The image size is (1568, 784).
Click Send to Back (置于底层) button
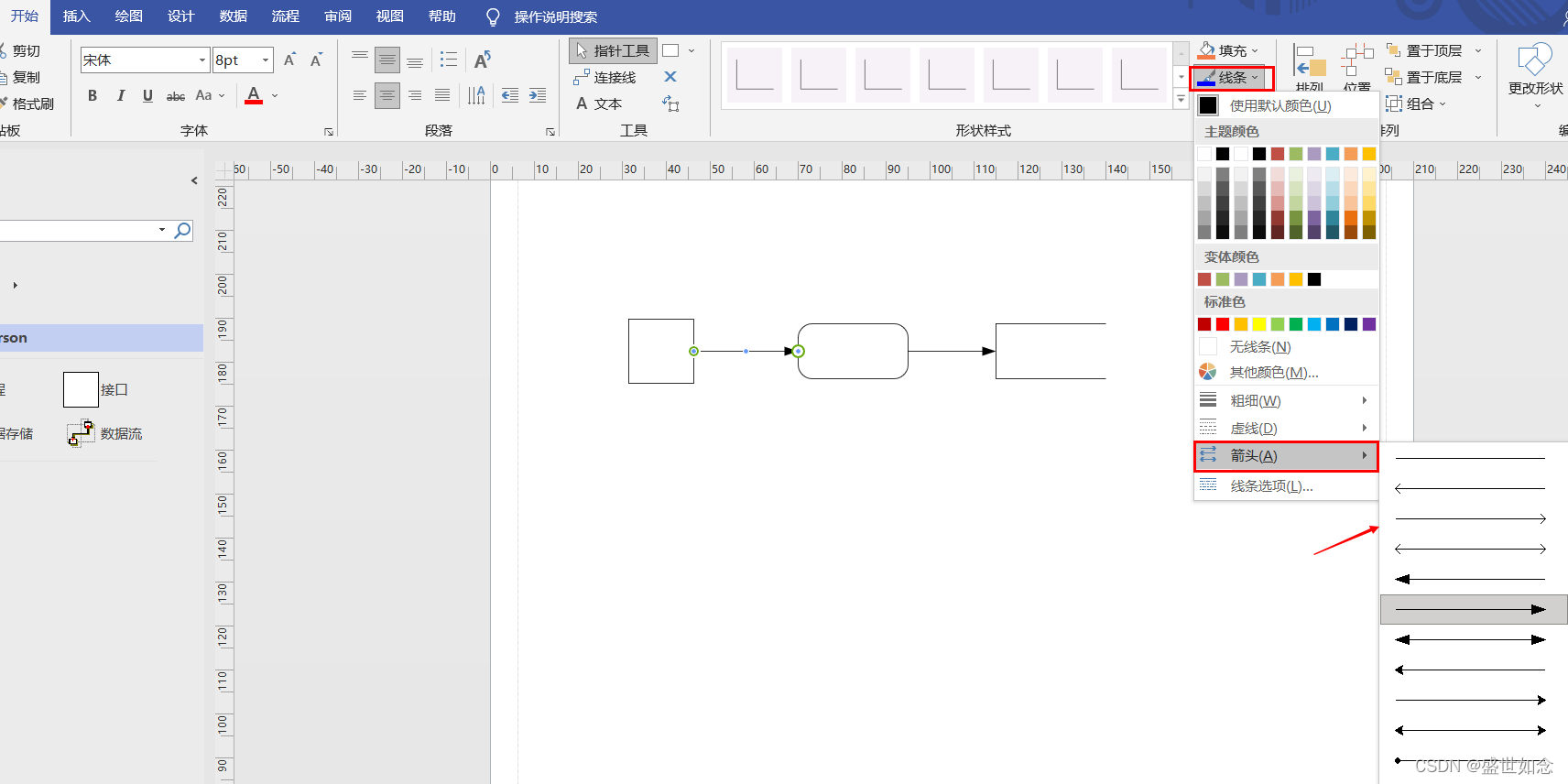pyautogui.click(x=1424, y=78)
